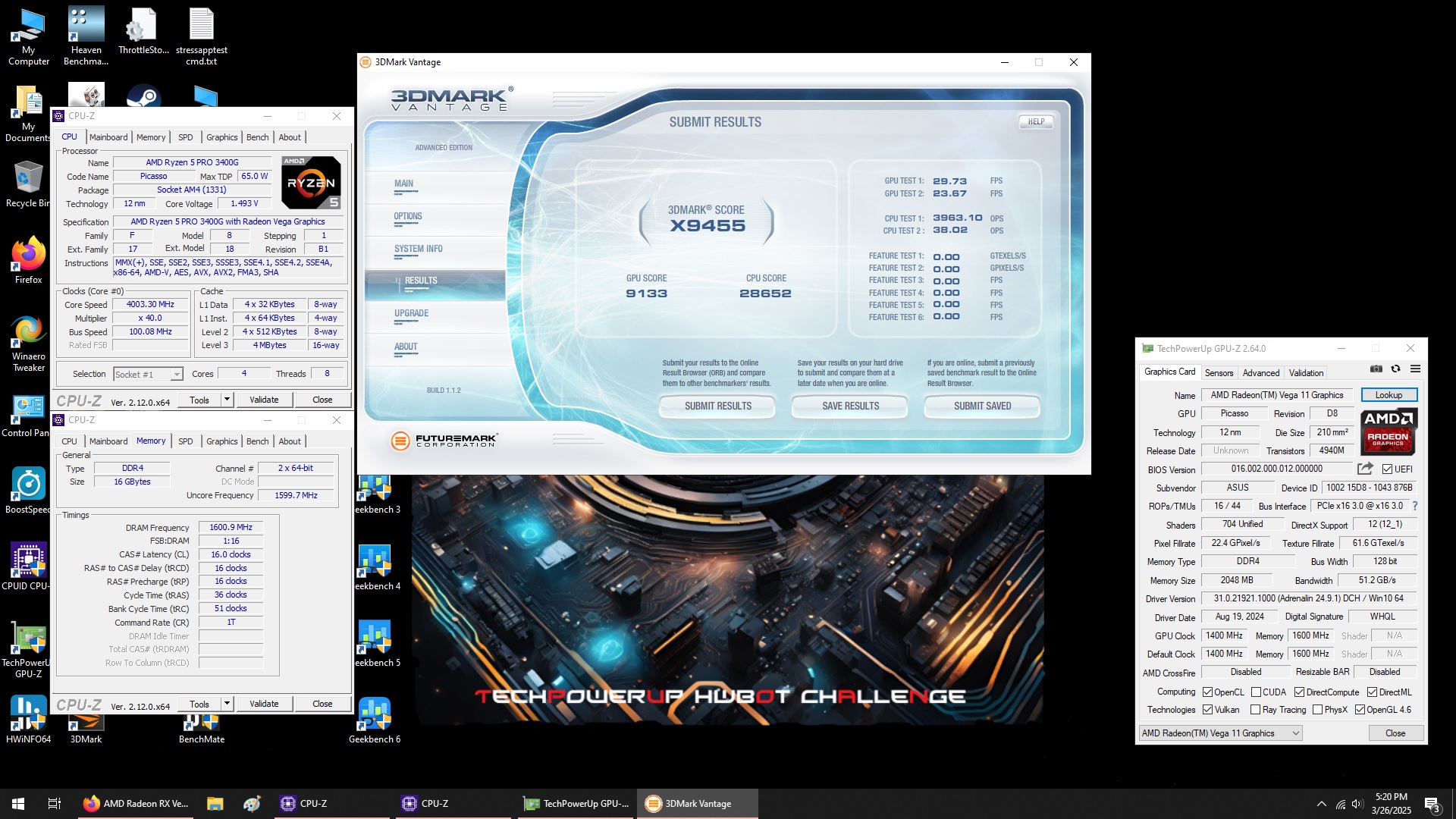Toggle CUDA checkbox in GPU-Z
1456x819 pixels.
coord(1256,692)
